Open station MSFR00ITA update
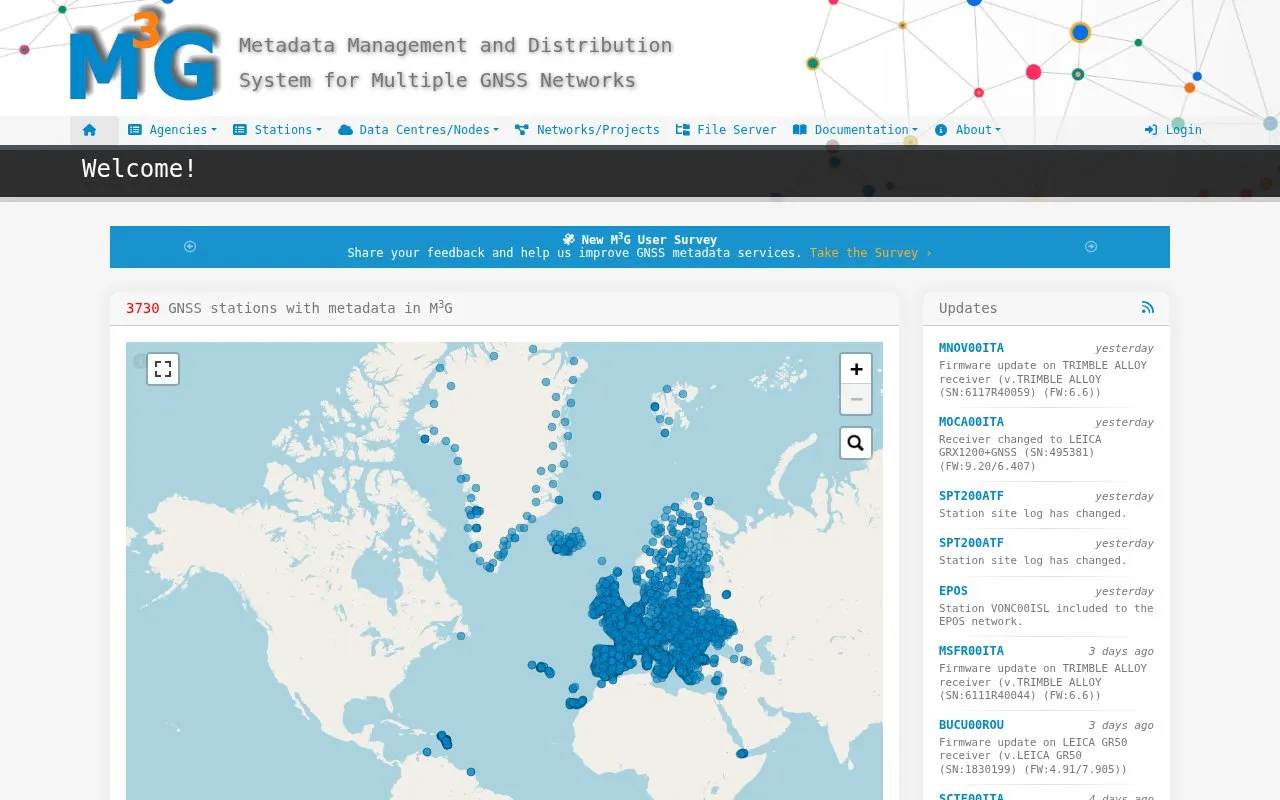The image size is (1280, 800). click(x=971, y=651)
